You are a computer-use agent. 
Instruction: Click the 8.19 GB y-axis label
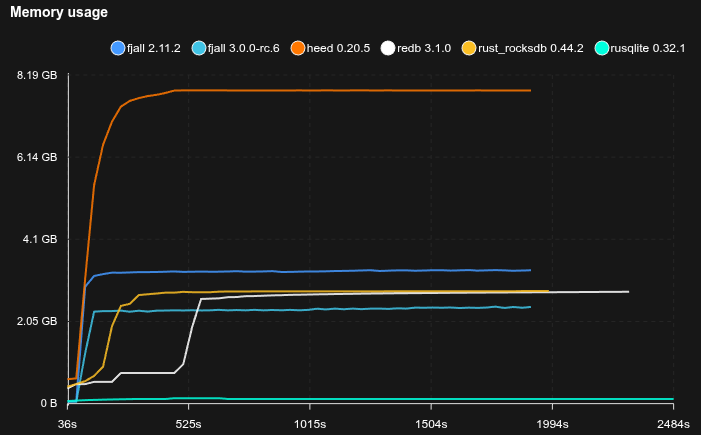point(37,75)
